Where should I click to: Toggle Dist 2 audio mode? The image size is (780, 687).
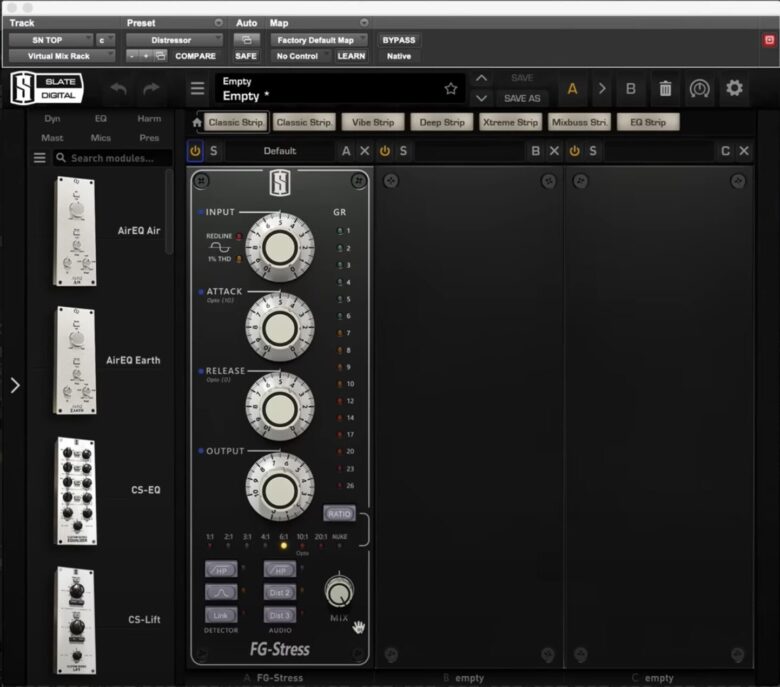pos(280,592)
